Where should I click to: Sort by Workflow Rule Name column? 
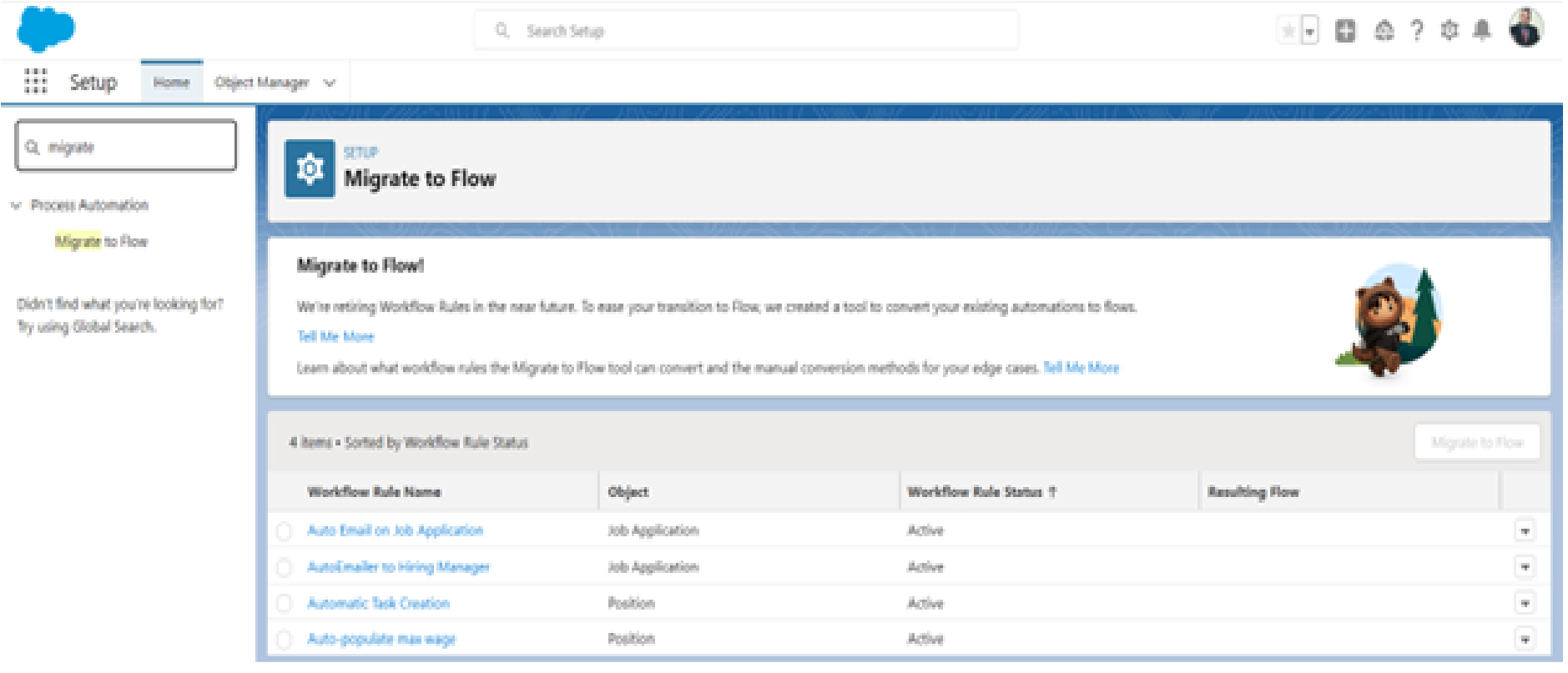[x=374, y=492]
